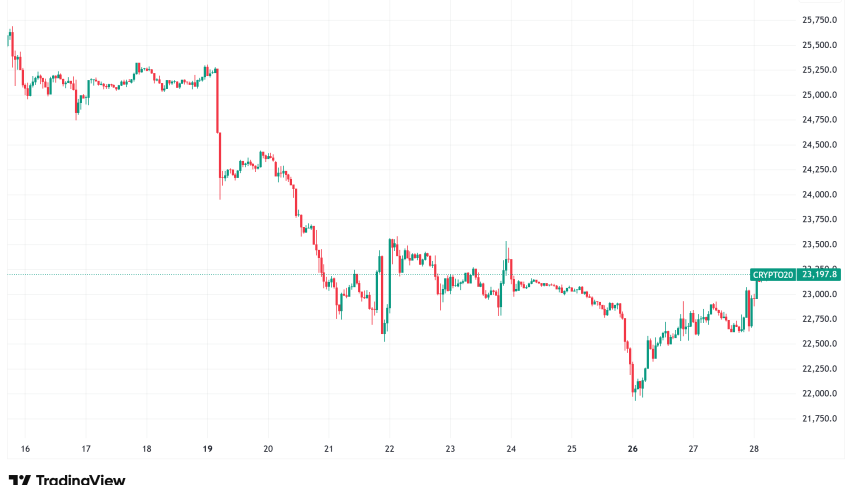Click the TradingView logo icon

(x=19, y=478)
